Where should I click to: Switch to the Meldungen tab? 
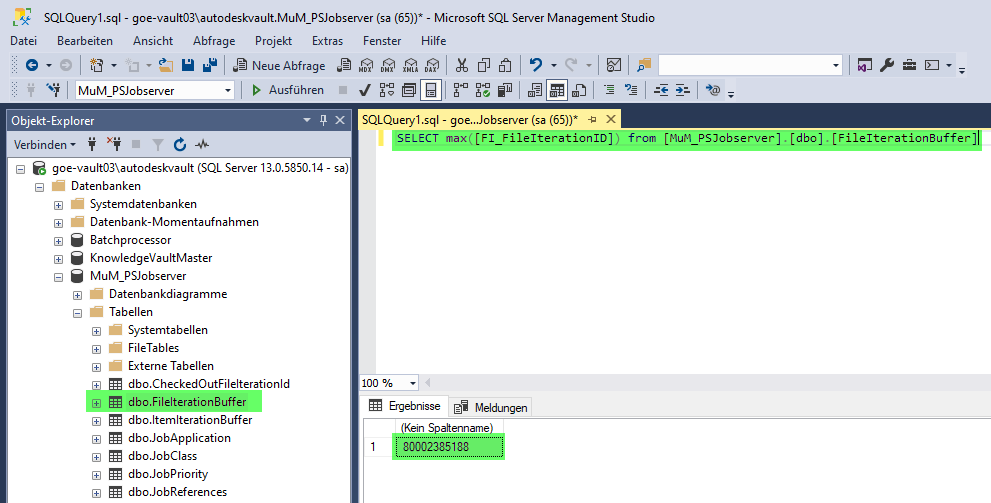(492, 408)
